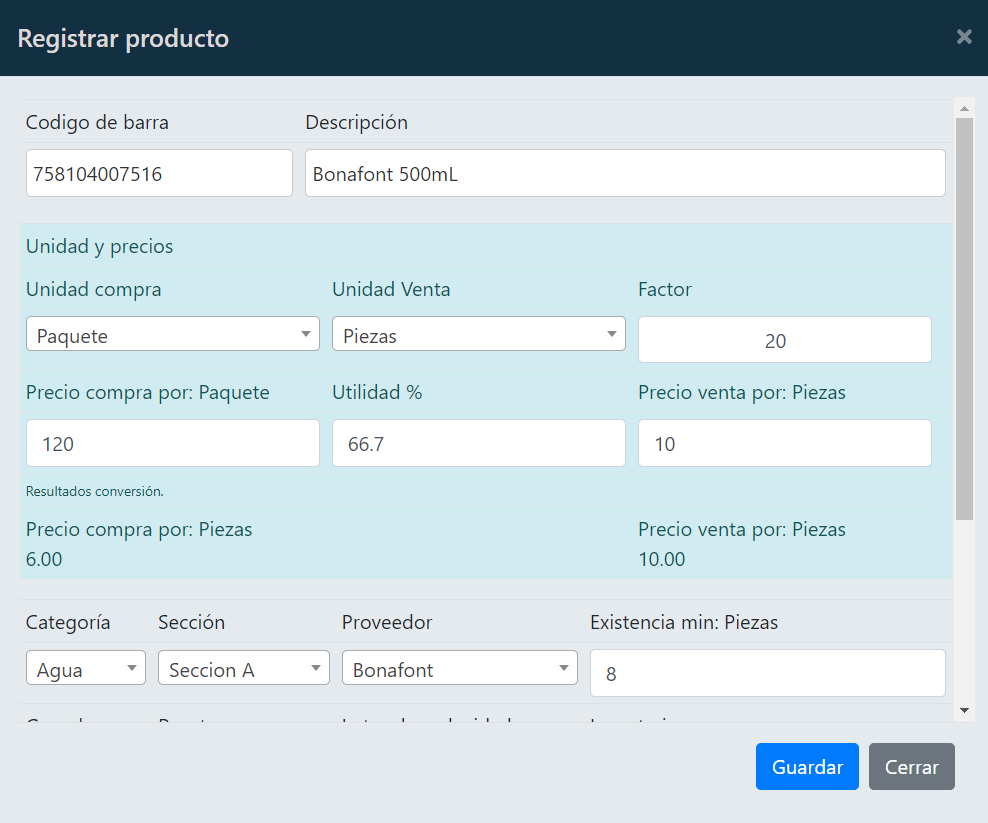Open the Unidad Venta dropdown

(x=478, y=335)
